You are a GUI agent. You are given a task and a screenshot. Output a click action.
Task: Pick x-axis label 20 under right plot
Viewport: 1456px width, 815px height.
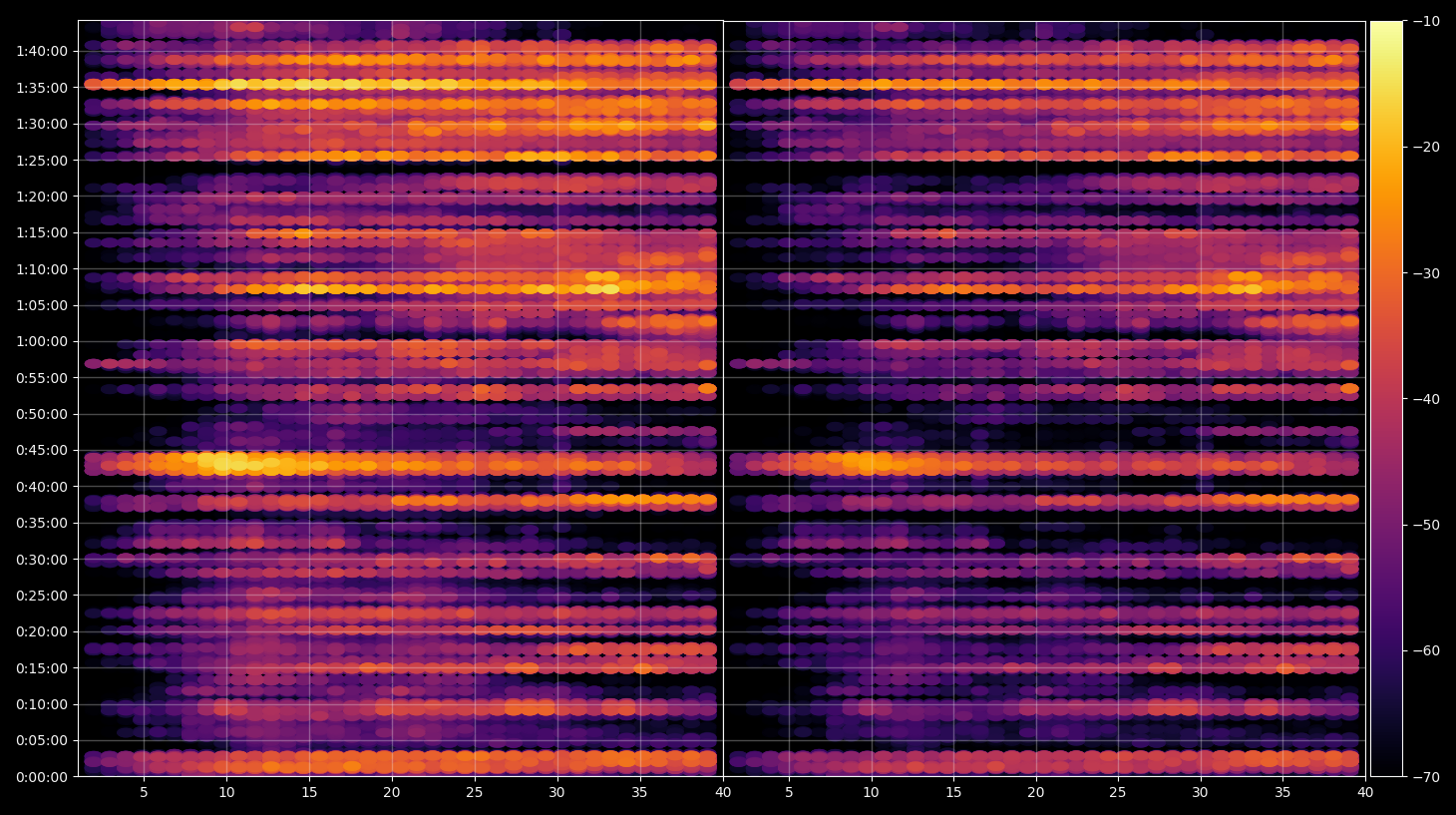(x=1036, y=793)
